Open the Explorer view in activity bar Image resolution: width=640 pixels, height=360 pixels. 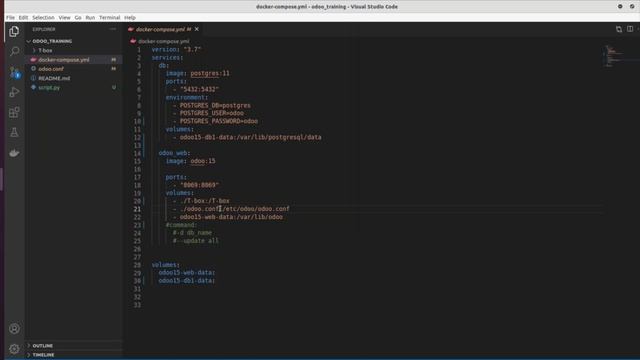(x=14, y=31)
